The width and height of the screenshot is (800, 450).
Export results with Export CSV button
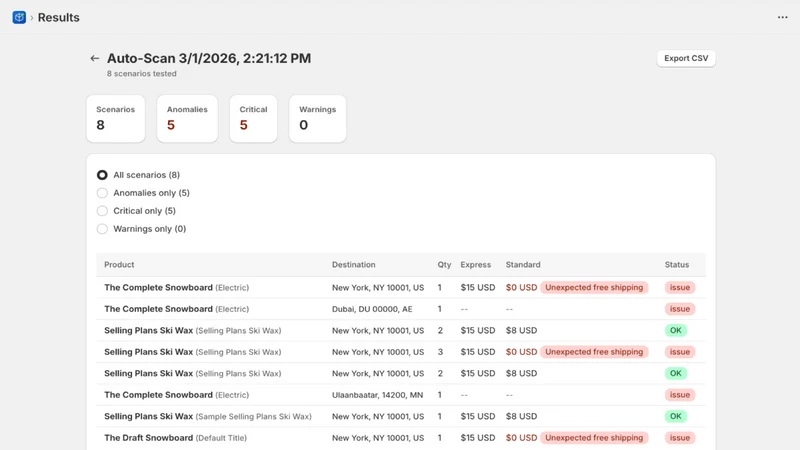[686, 58]
